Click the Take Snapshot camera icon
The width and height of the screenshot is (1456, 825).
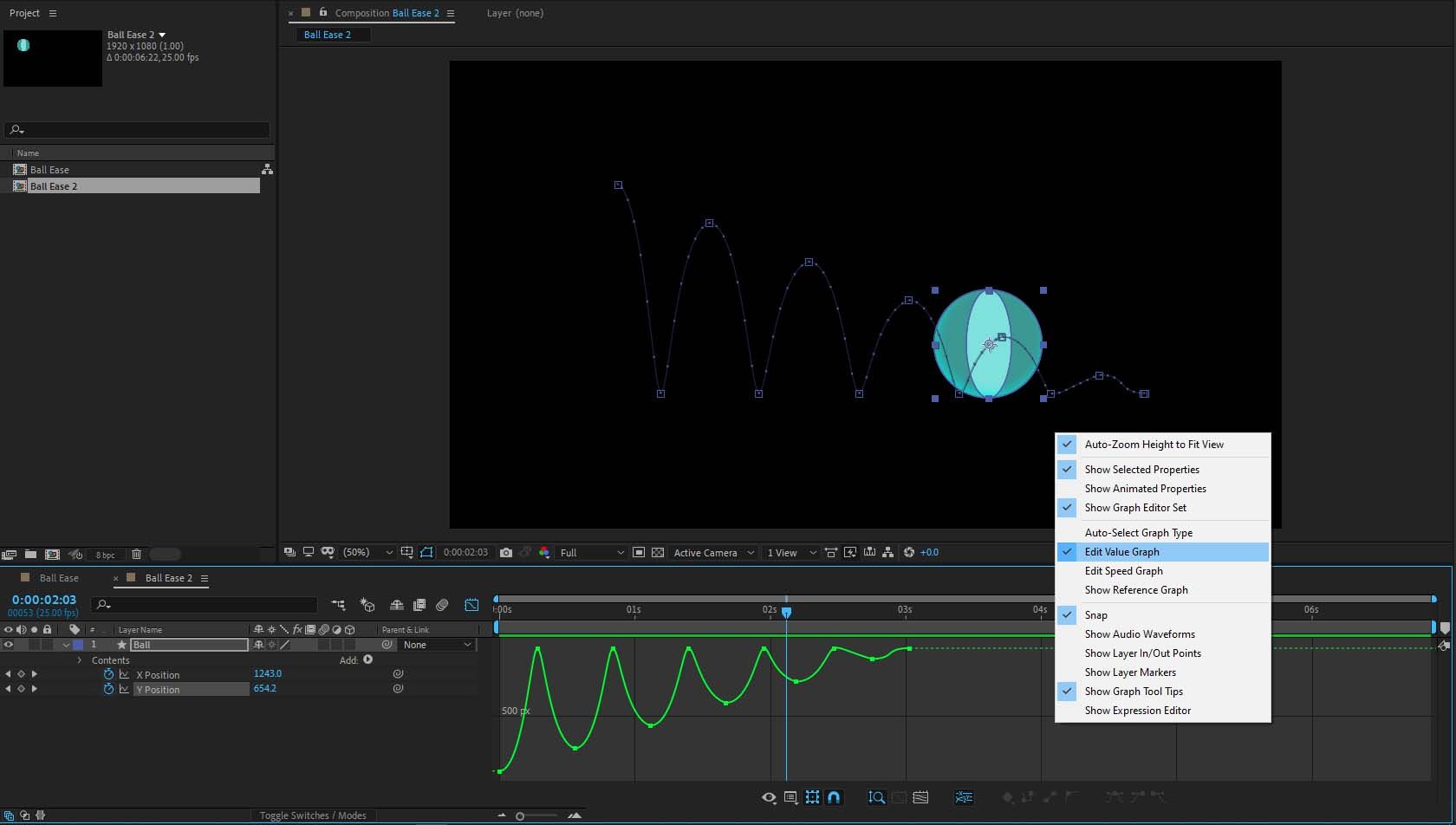(506, 553)
